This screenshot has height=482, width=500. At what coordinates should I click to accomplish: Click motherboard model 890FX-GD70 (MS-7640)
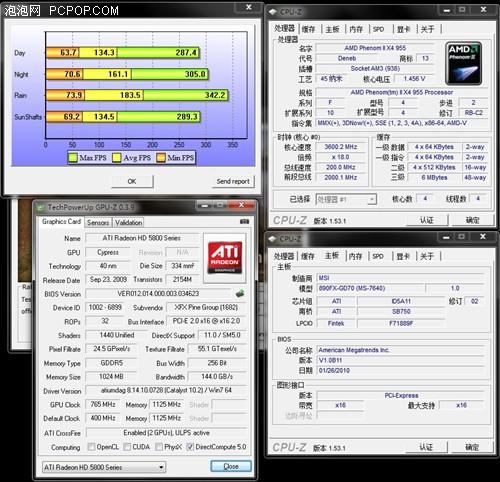352,288
